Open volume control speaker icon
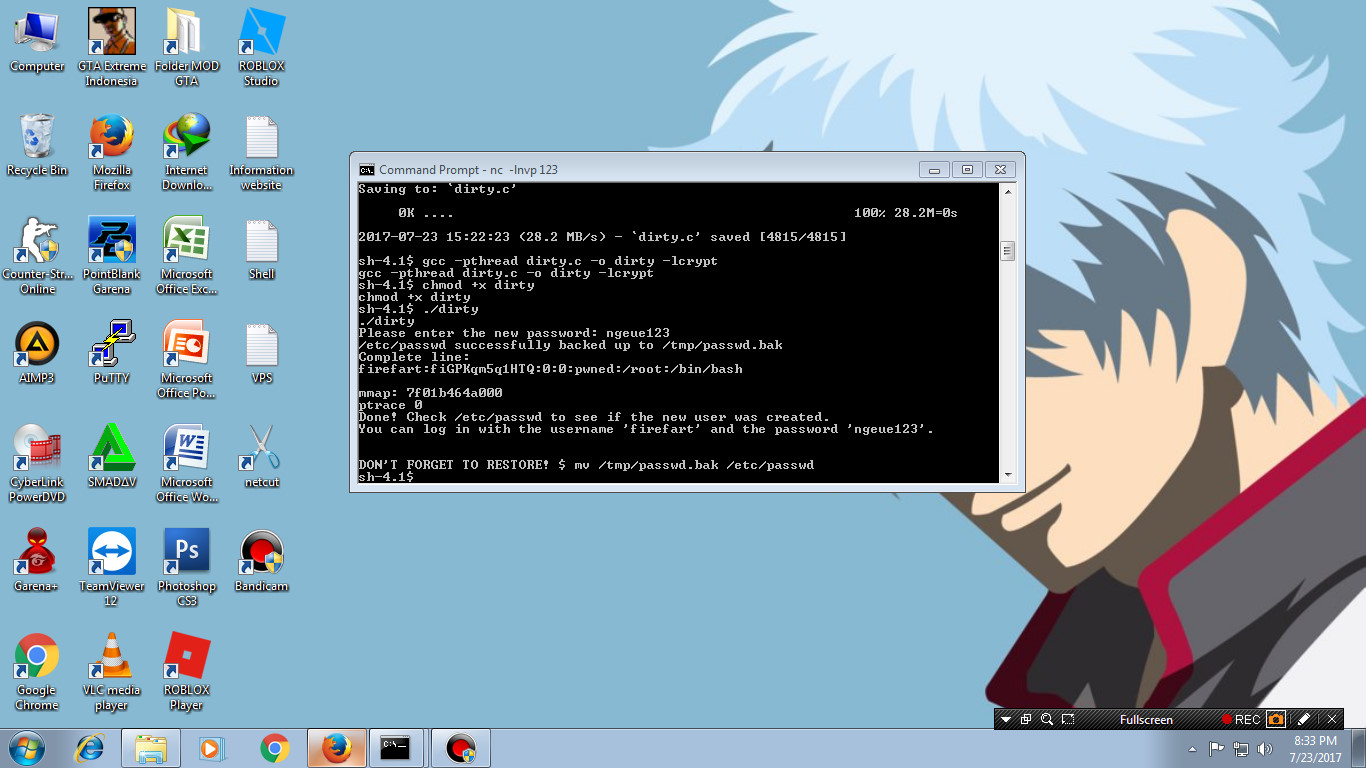1366x768 pixels. click(x=1265, y=748)
